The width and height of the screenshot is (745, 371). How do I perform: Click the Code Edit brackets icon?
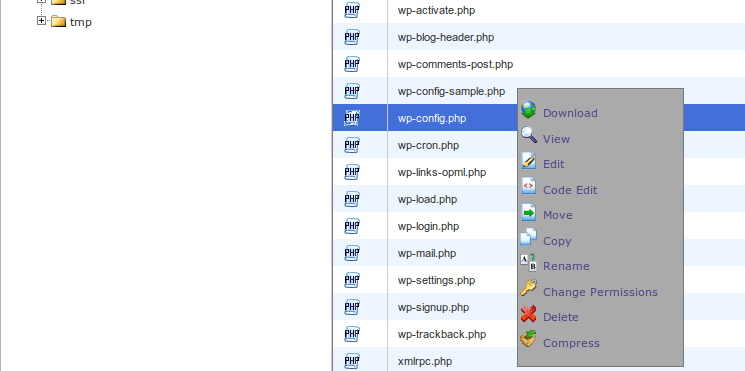(528, 186)
